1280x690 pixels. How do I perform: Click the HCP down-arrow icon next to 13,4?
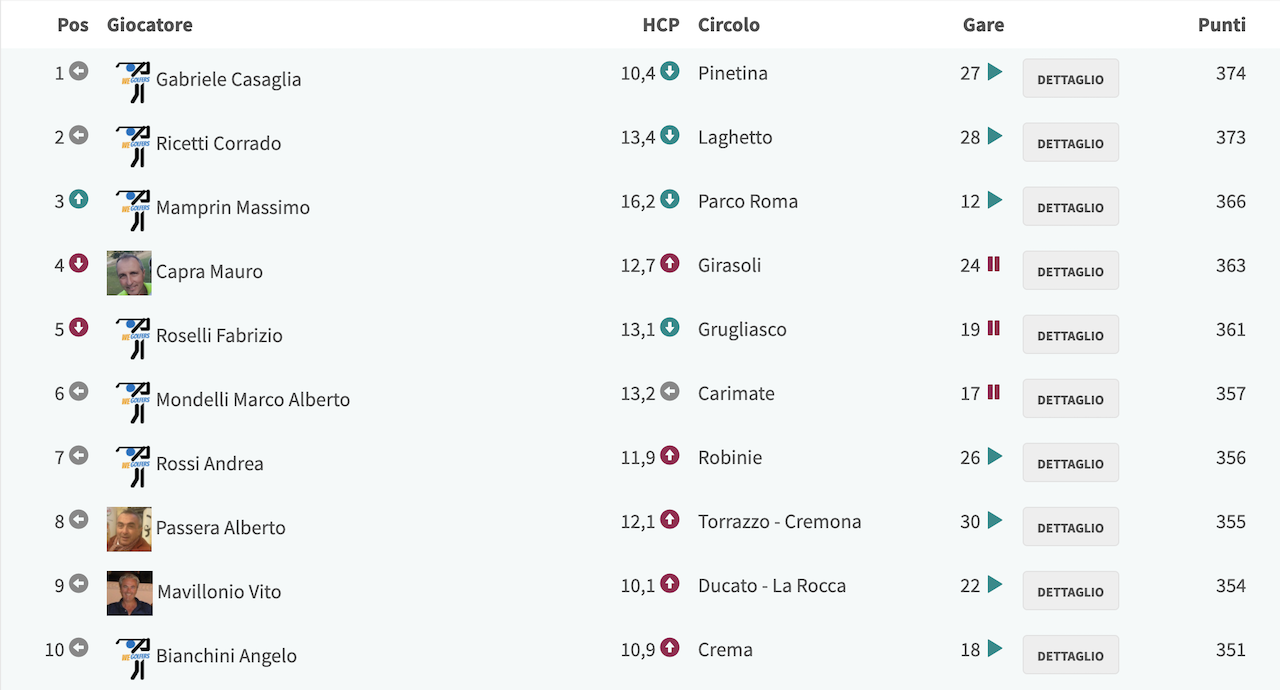[670, 136]
